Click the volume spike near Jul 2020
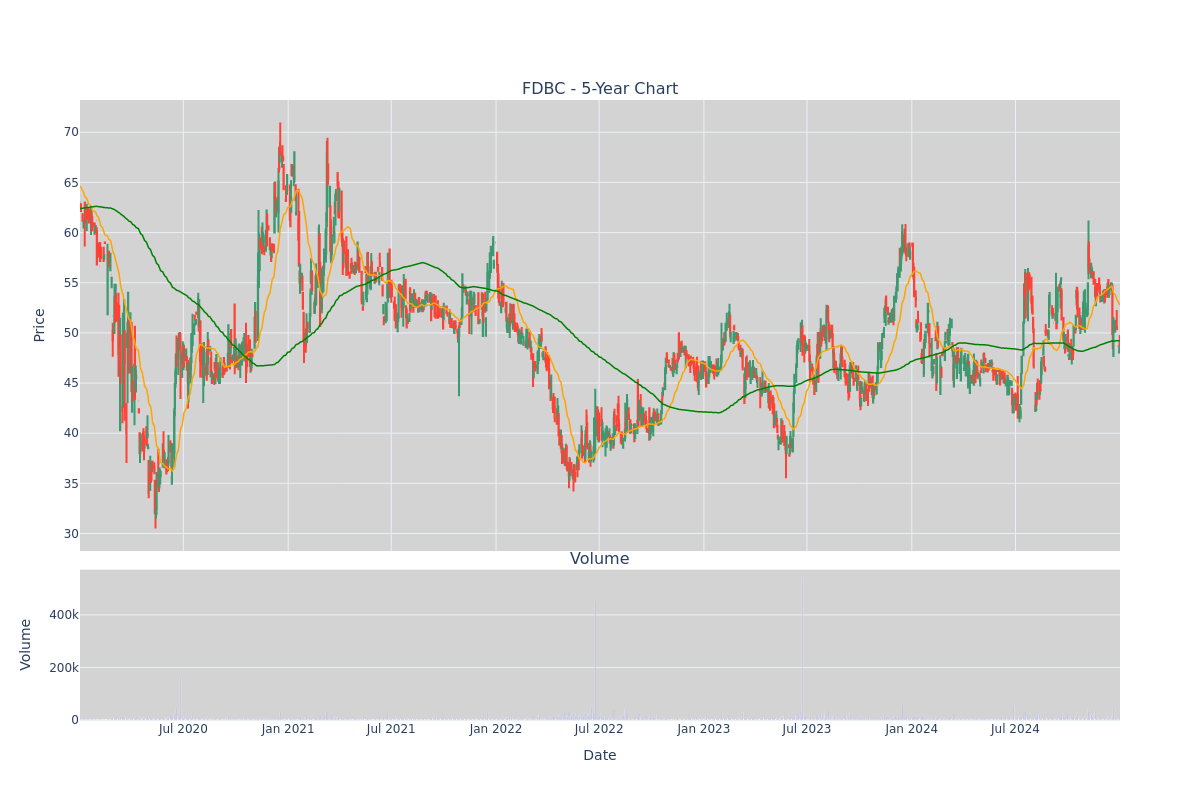The height and width of the screenshot is (800, 1200). [x=180, y=700]
